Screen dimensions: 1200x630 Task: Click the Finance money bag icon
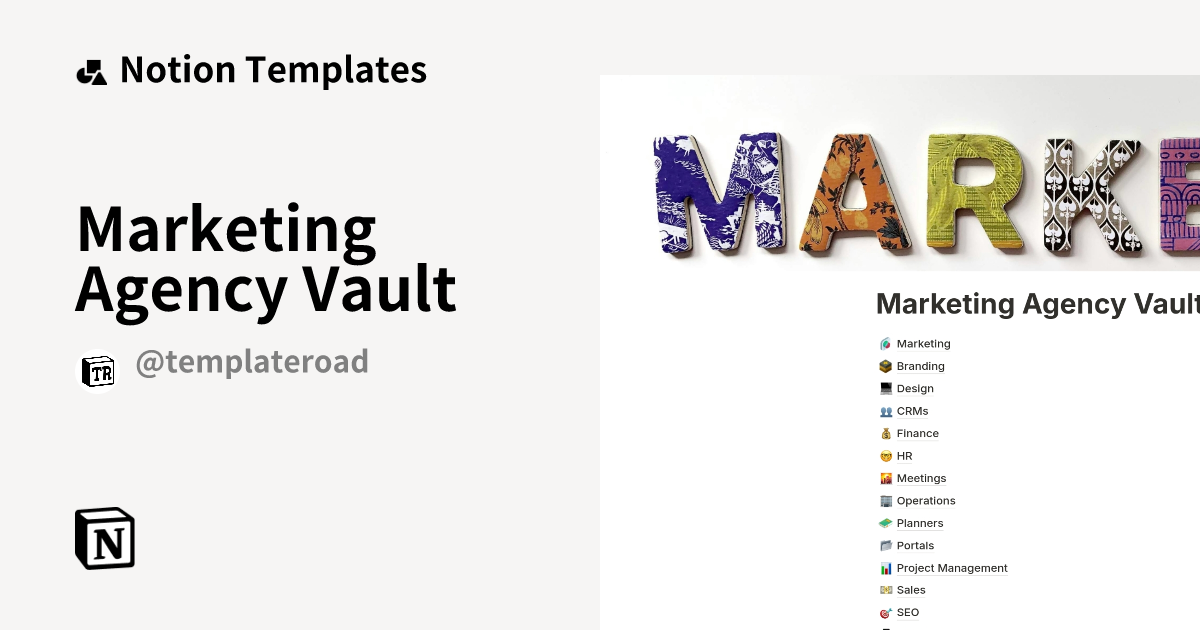click(885, 433)
